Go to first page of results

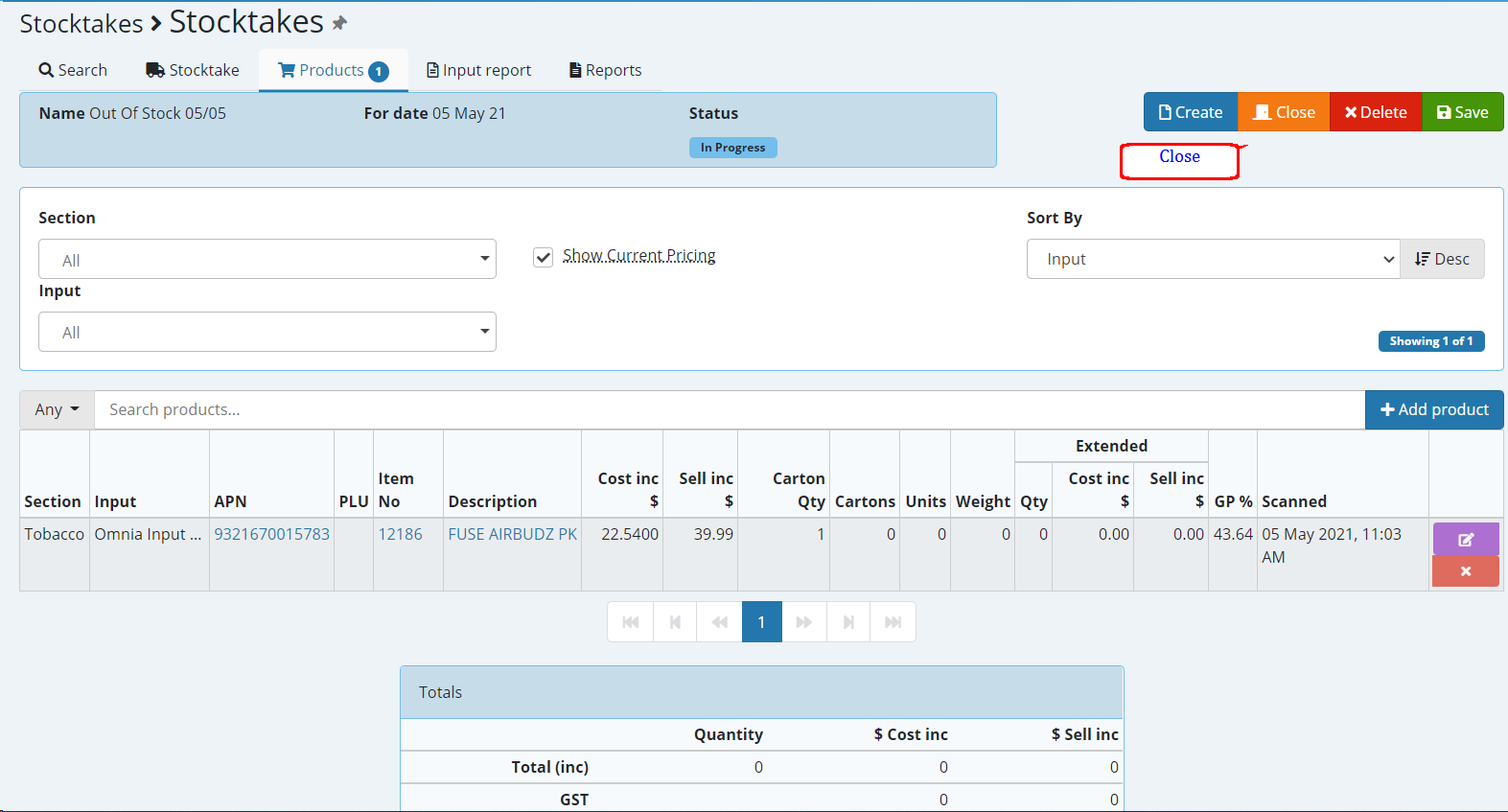point(631,622)
